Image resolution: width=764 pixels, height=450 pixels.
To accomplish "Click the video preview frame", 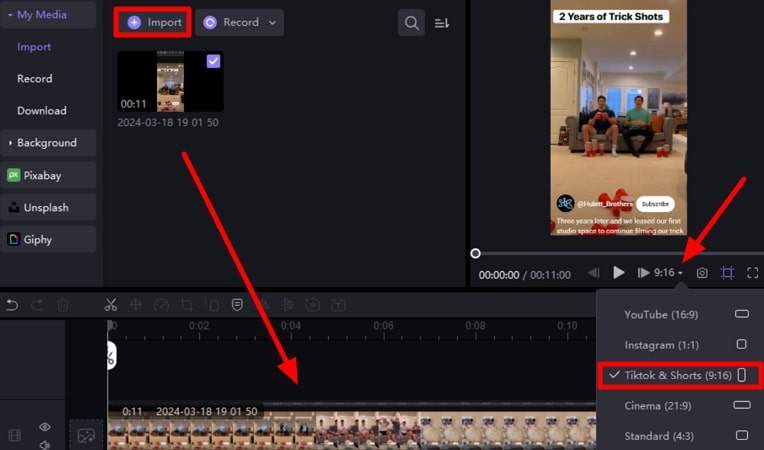I will click(x=619, y=118).
